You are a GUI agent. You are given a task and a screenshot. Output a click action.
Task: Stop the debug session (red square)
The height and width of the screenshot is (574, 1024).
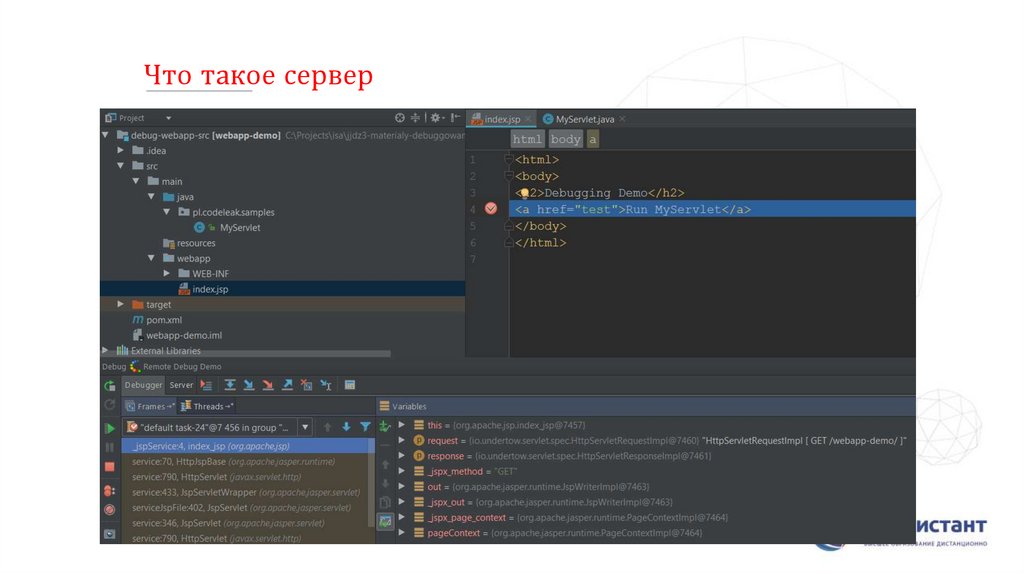pos(110,467)
